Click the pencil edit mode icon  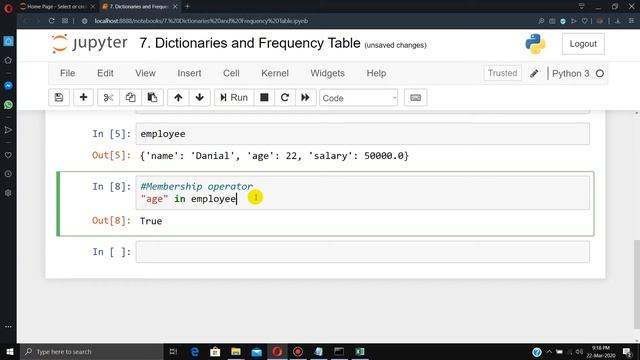534,73
